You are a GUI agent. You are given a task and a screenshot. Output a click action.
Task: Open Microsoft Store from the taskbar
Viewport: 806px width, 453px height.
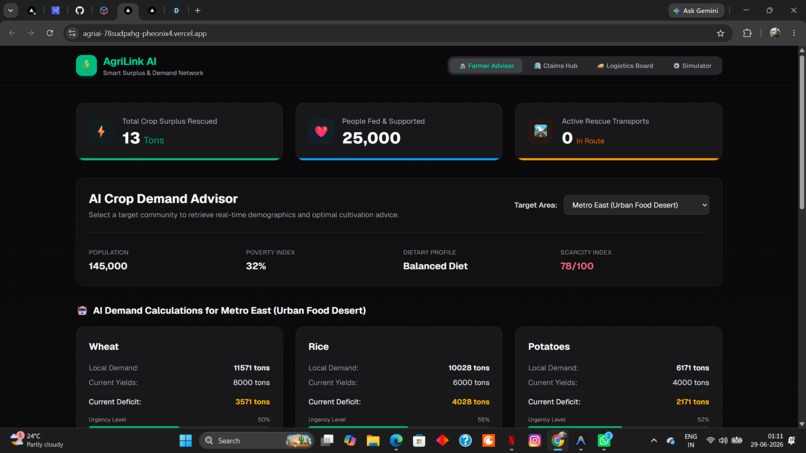[419, 441]
